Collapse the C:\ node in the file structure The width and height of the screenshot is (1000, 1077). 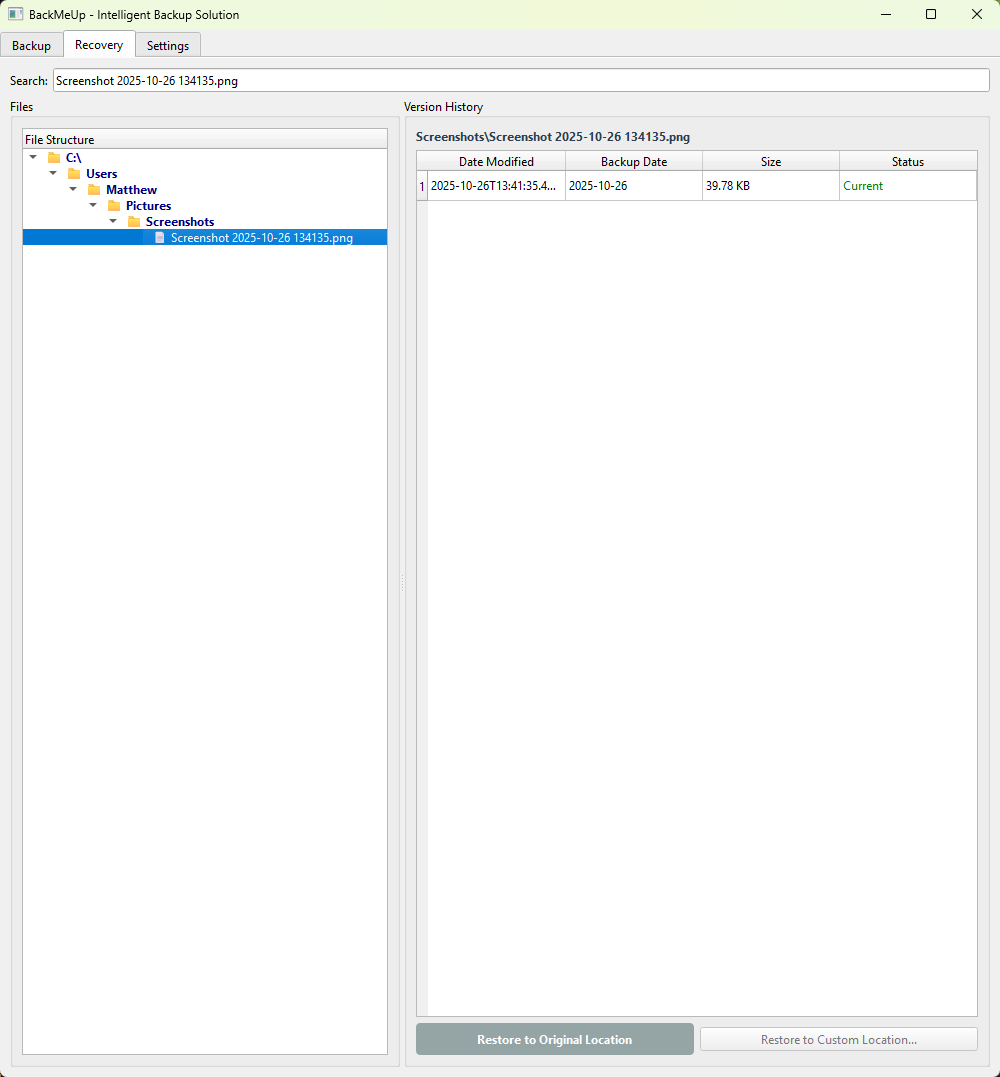[x=33, y=157]
